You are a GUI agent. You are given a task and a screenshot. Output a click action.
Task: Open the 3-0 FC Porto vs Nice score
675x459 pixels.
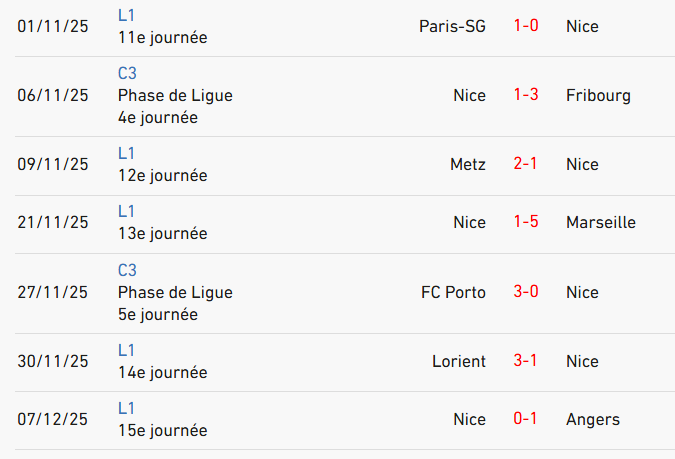click(526, 292)
